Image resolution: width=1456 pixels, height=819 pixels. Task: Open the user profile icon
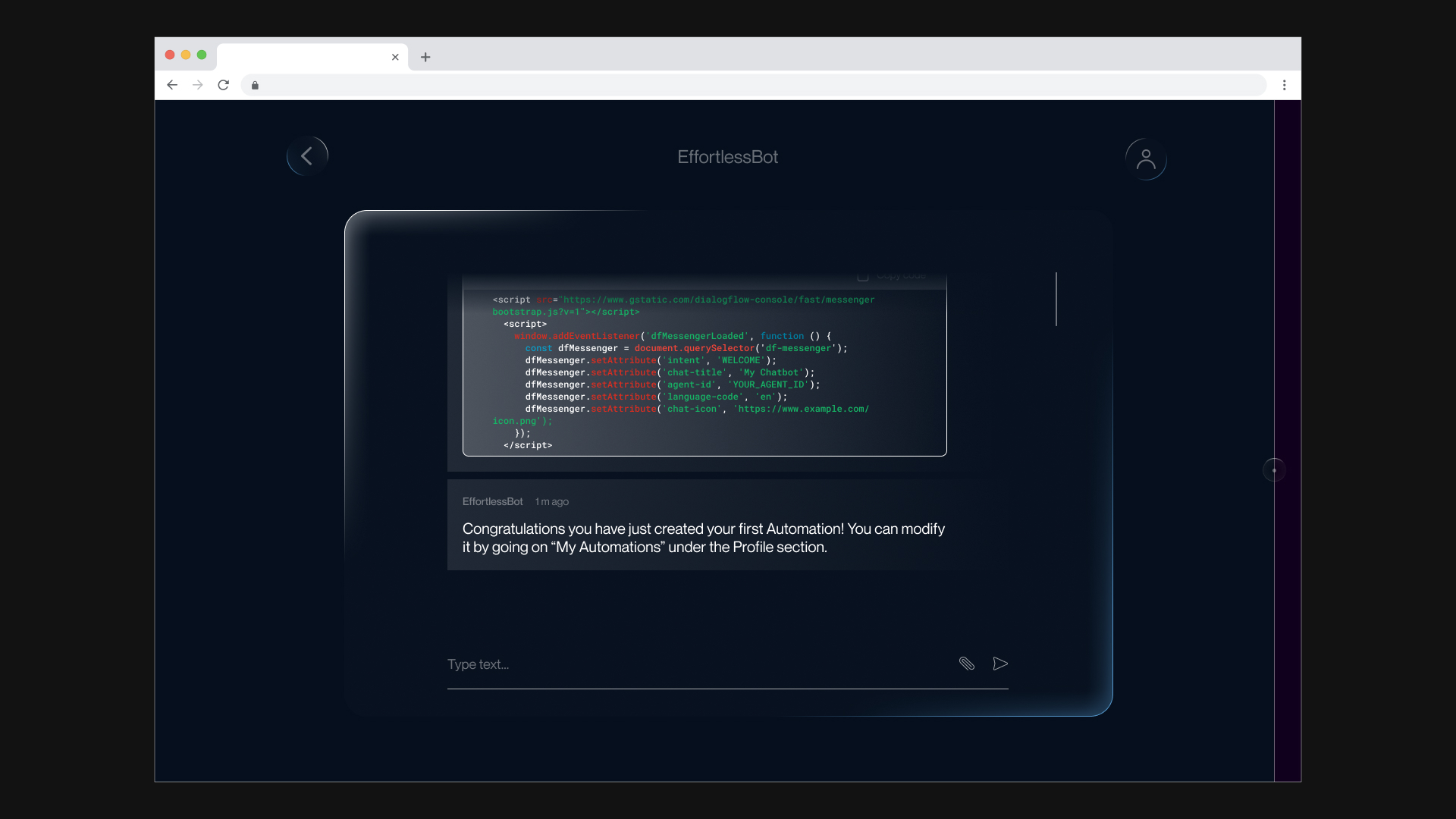pyautogui.click(x=1146, y=159)
